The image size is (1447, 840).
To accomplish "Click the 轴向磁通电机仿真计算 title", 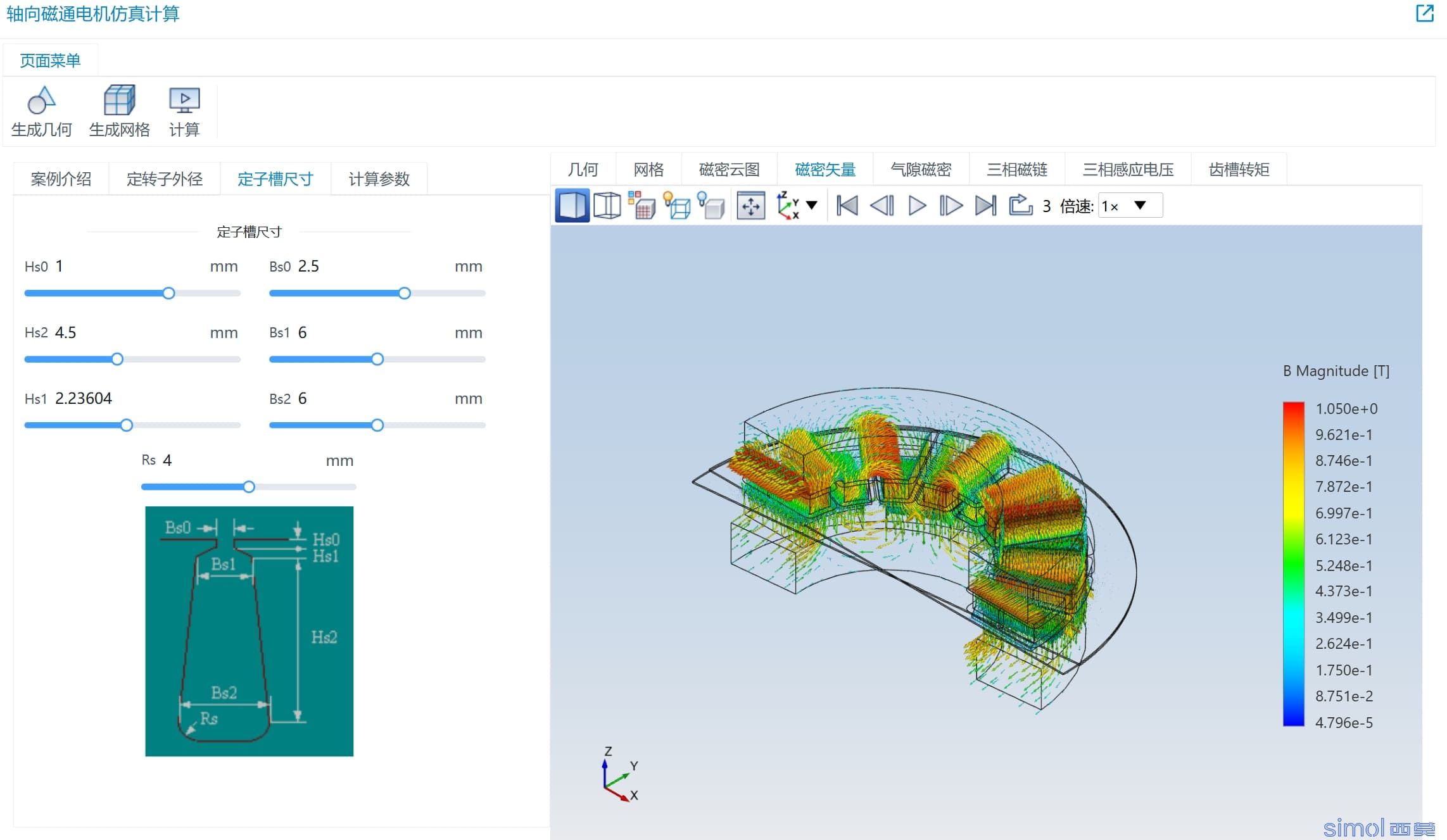I will [93, 13].
